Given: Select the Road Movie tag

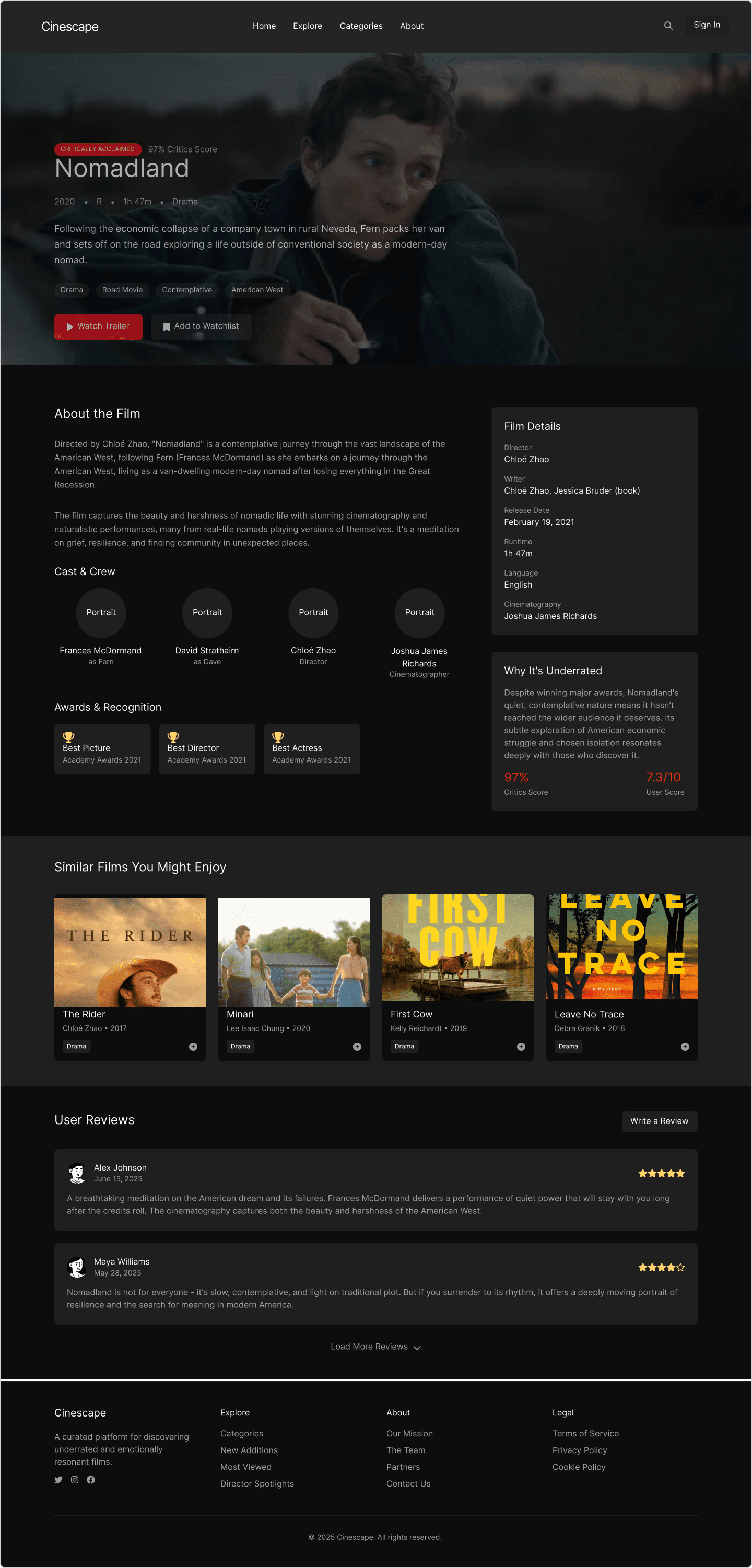Looking at the screenshot, I should point(122,290).
